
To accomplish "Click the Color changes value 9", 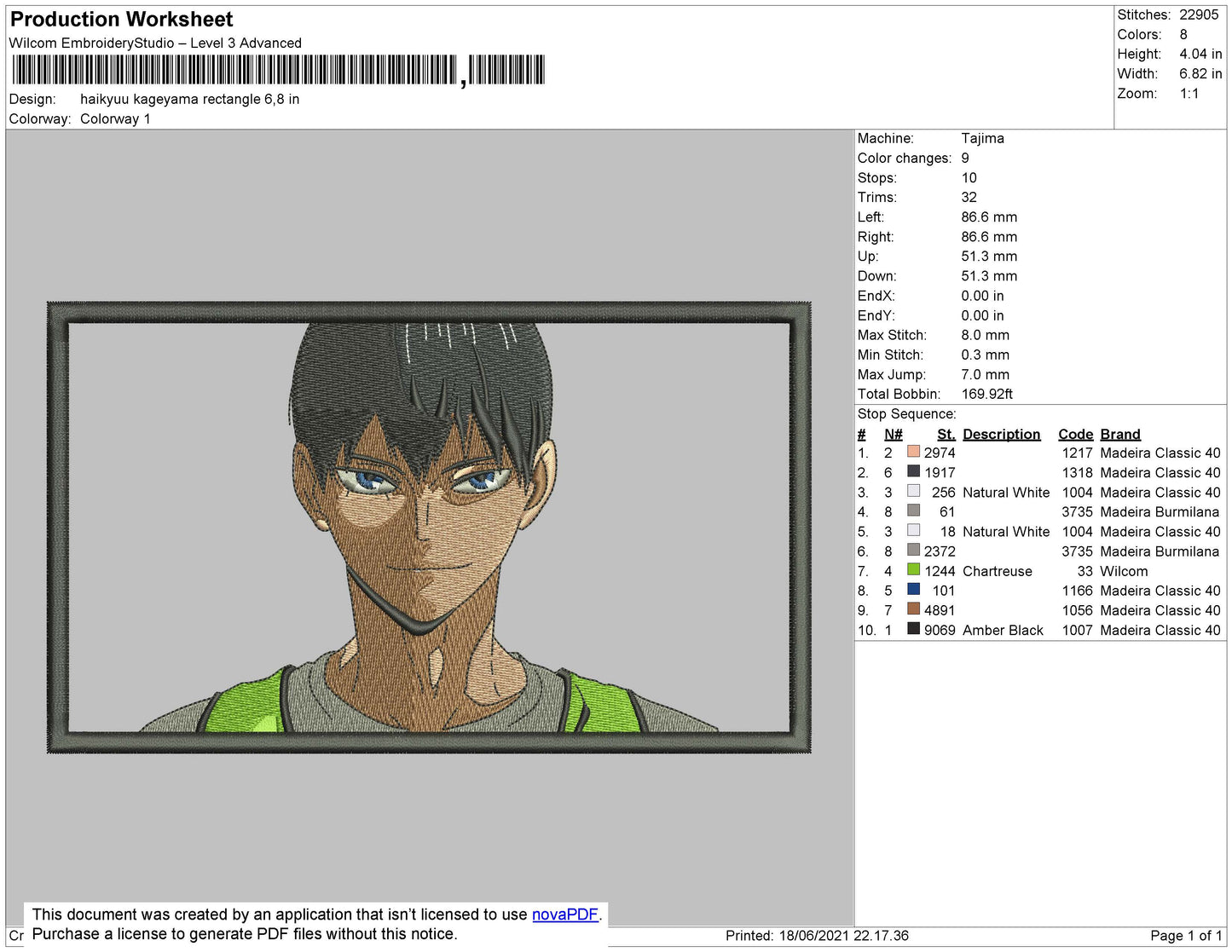I will click(x=965, y=158).
